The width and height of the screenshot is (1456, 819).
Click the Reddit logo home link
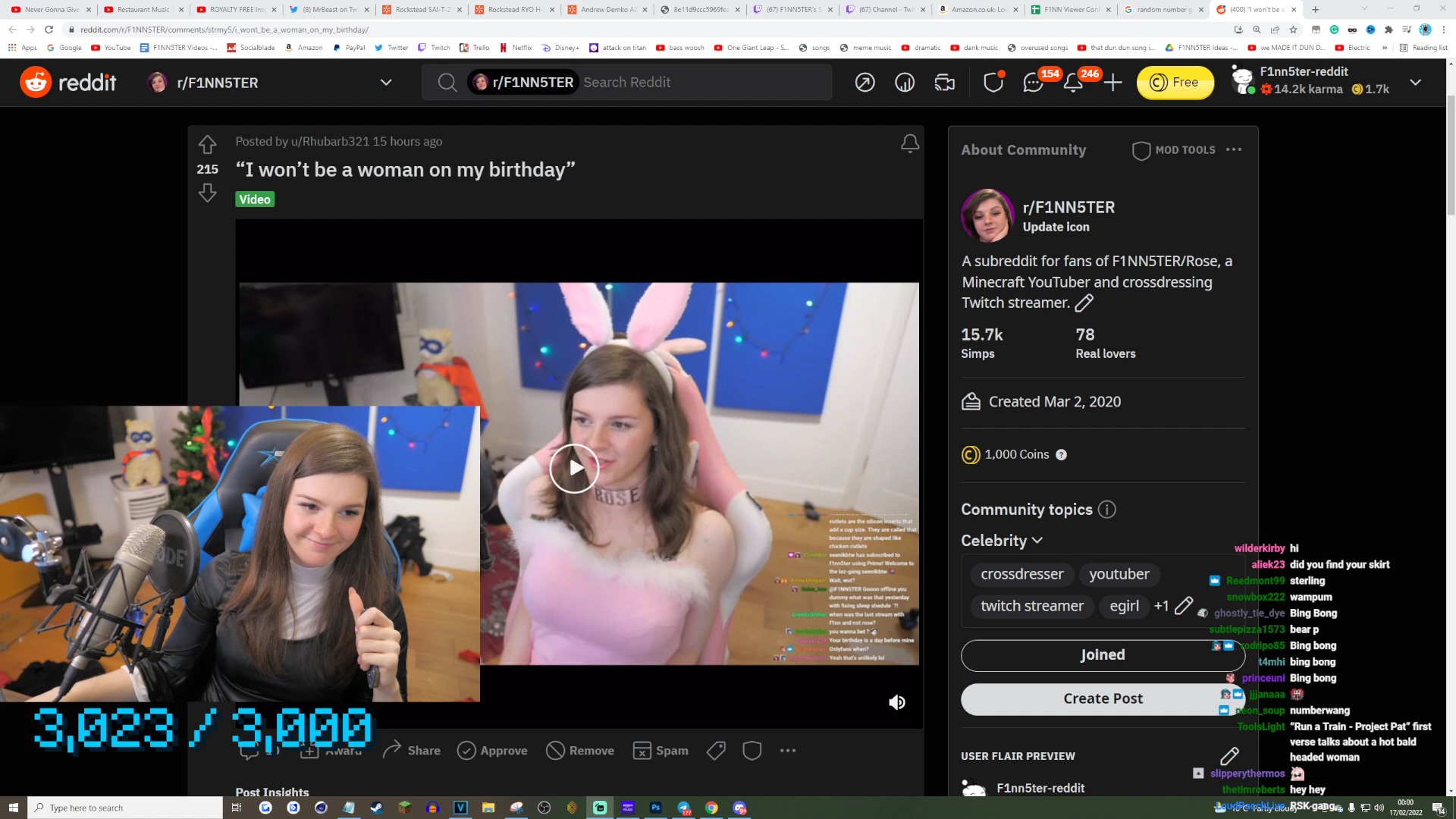[68, 82]
